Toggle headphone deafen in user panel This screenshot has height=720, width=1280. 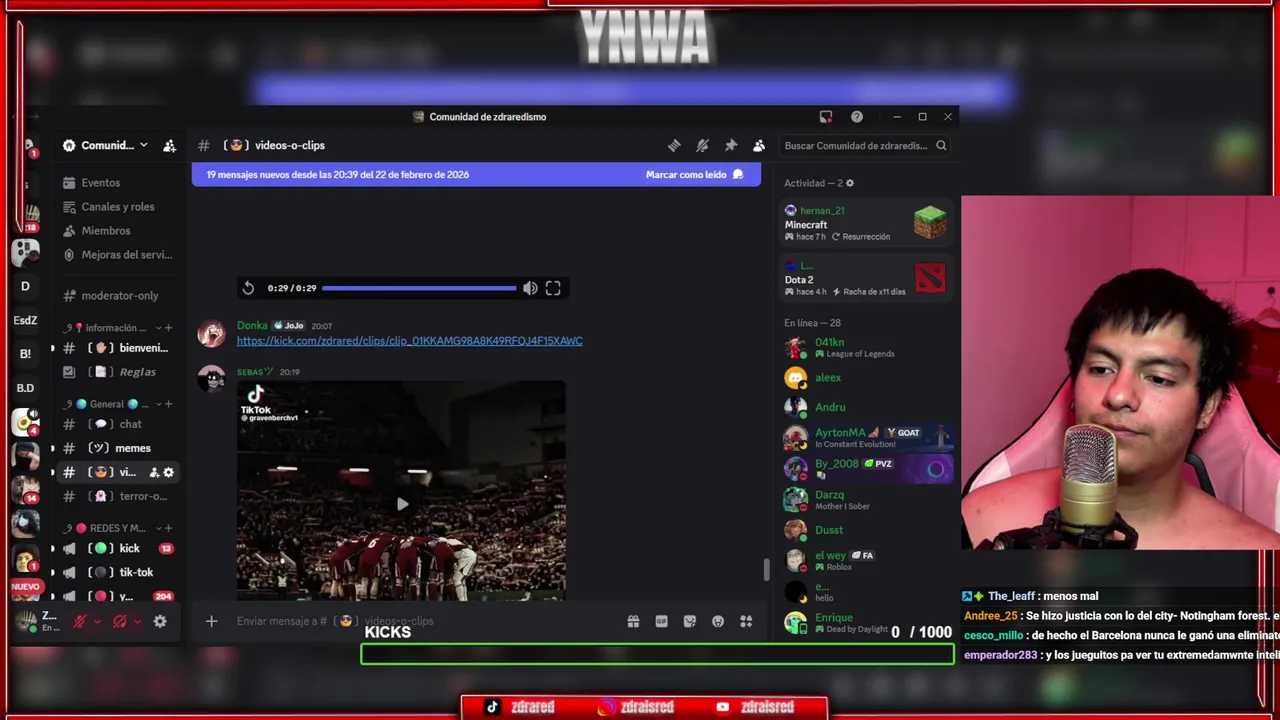click(x=119, y=621)
